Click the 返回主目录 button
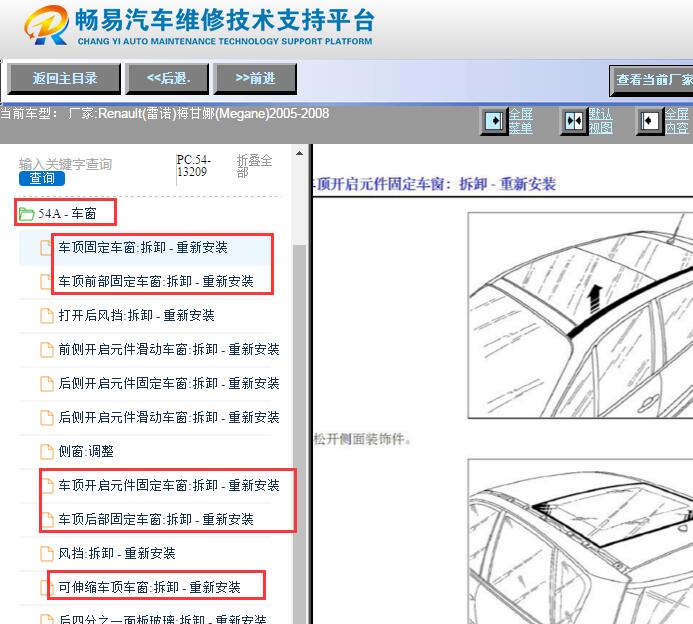 tap(64, 79)
